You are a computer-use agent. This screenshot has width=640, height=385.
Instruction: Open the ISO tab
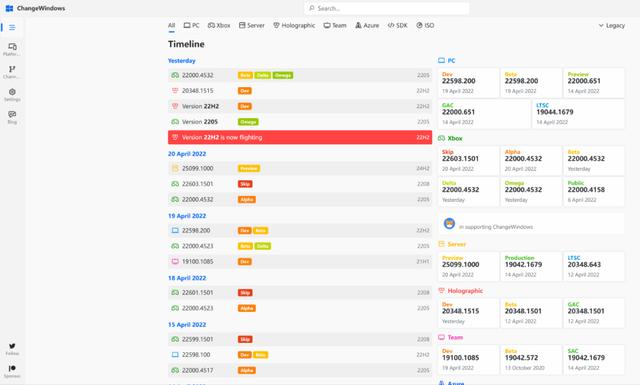tap(425, 25)
